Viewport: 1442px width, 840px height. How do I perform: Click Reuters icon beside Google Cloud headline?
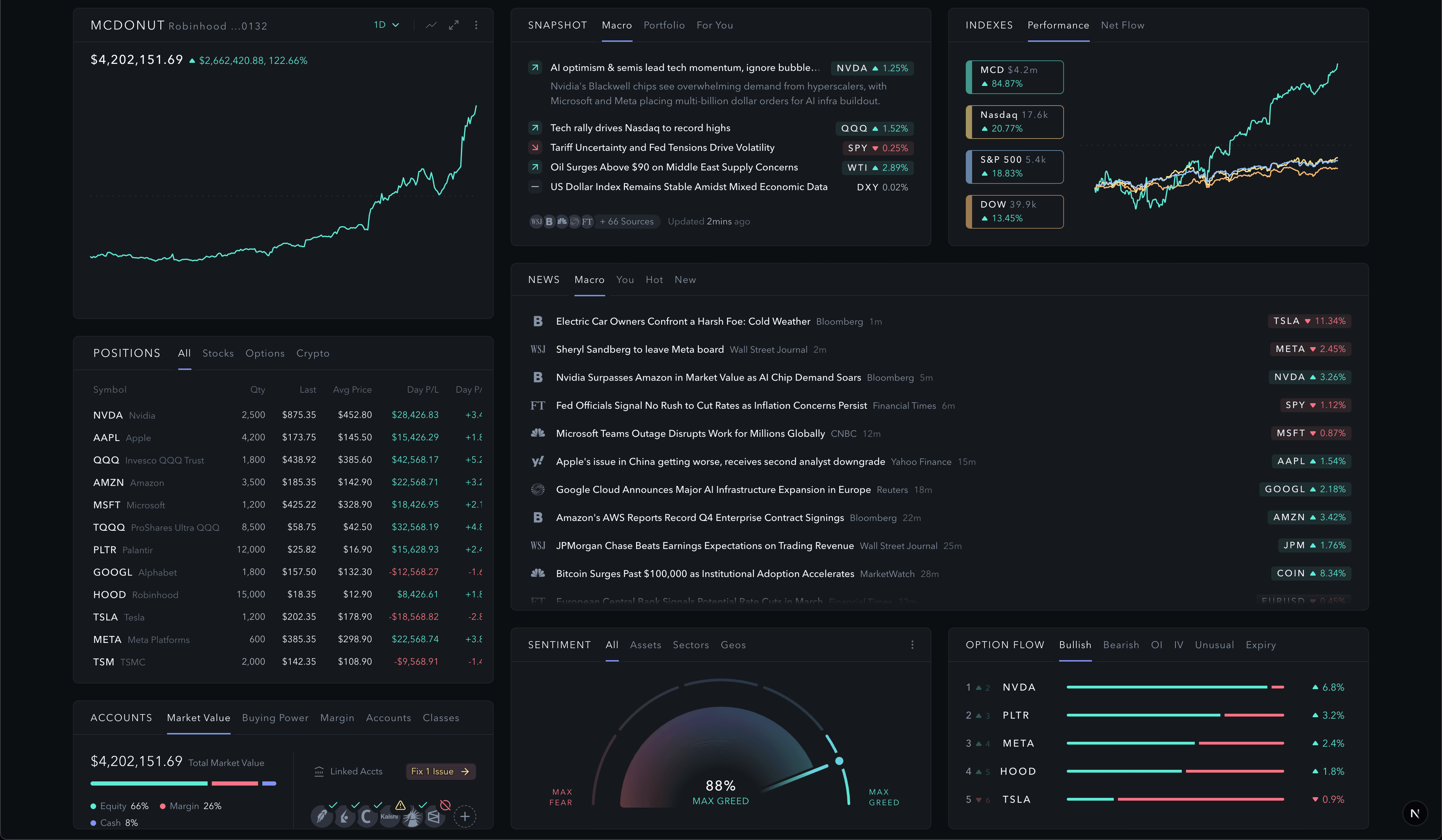click(538, 489)
